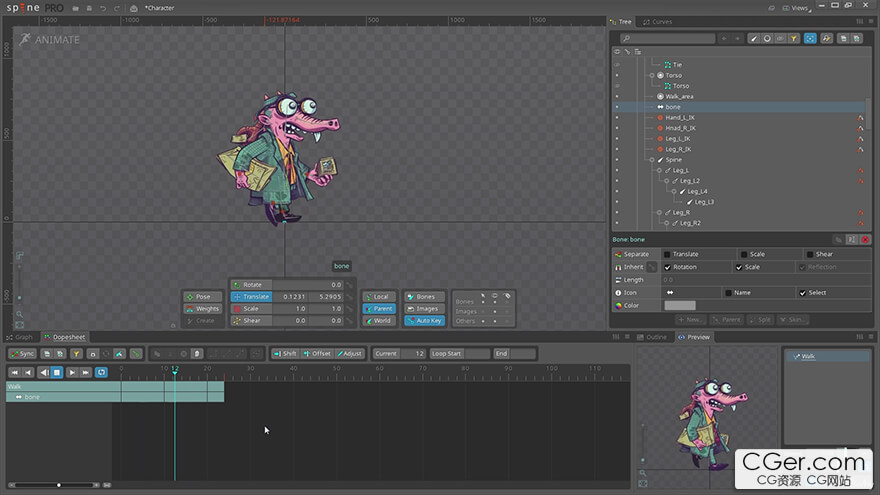
Task: Click the find and replace icon in tree
Action: point(826,39)
